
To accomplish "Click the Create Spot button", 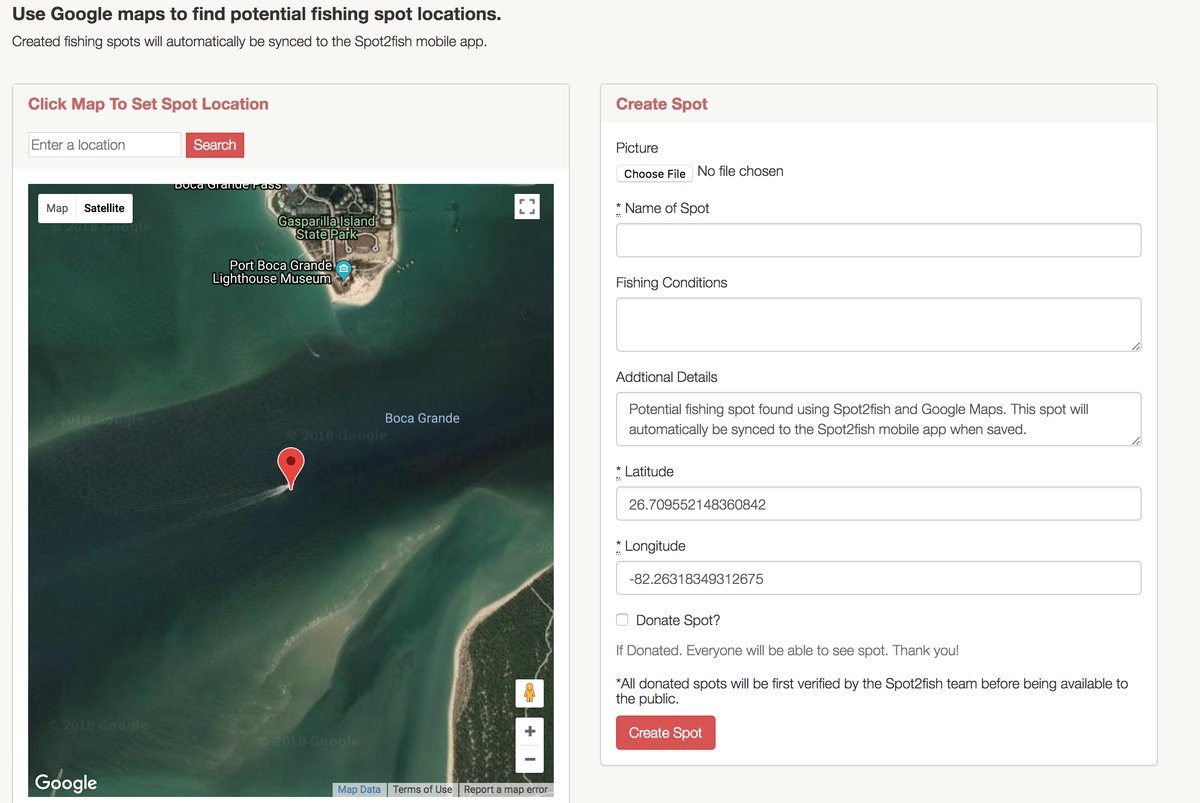I will 666,733.
